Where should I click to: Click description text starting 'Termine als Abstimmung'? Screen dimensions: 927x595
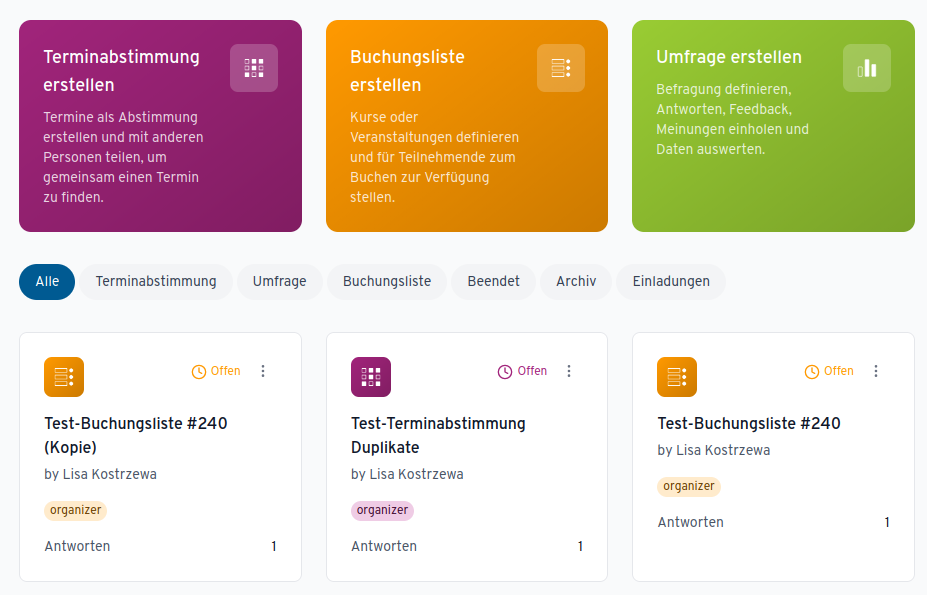pos(123,157)
